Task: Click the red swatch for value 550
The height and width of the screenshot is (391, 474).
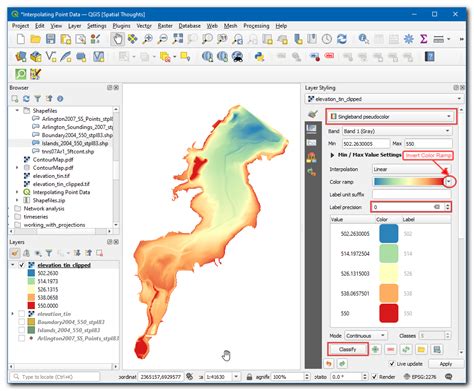Action: click(389, 313)
